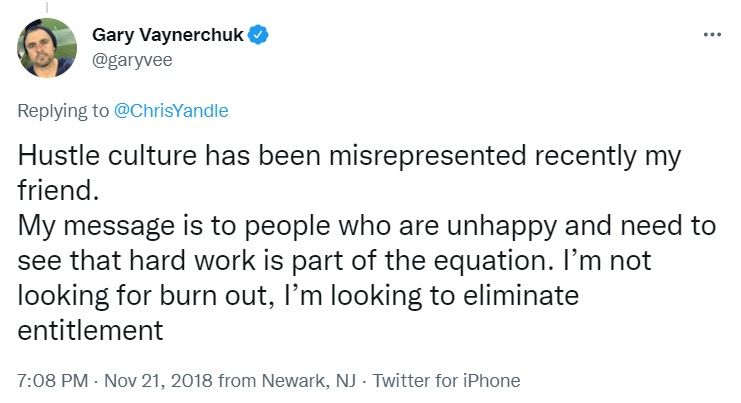Open the 7:08 PM timestamp link
The height and width of the screenshot is (403, 741).
(53, 380)
